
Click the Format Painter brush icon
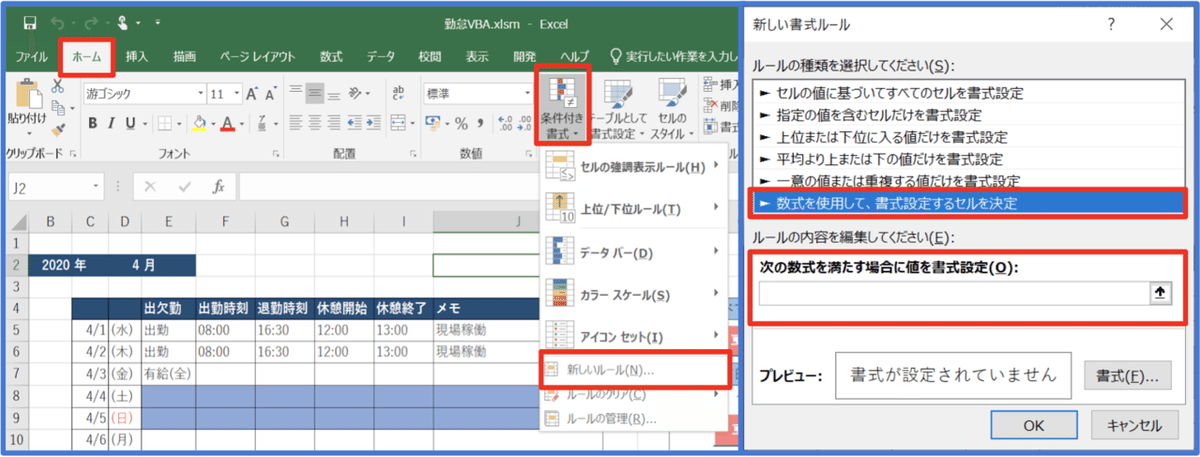point(57,128)
